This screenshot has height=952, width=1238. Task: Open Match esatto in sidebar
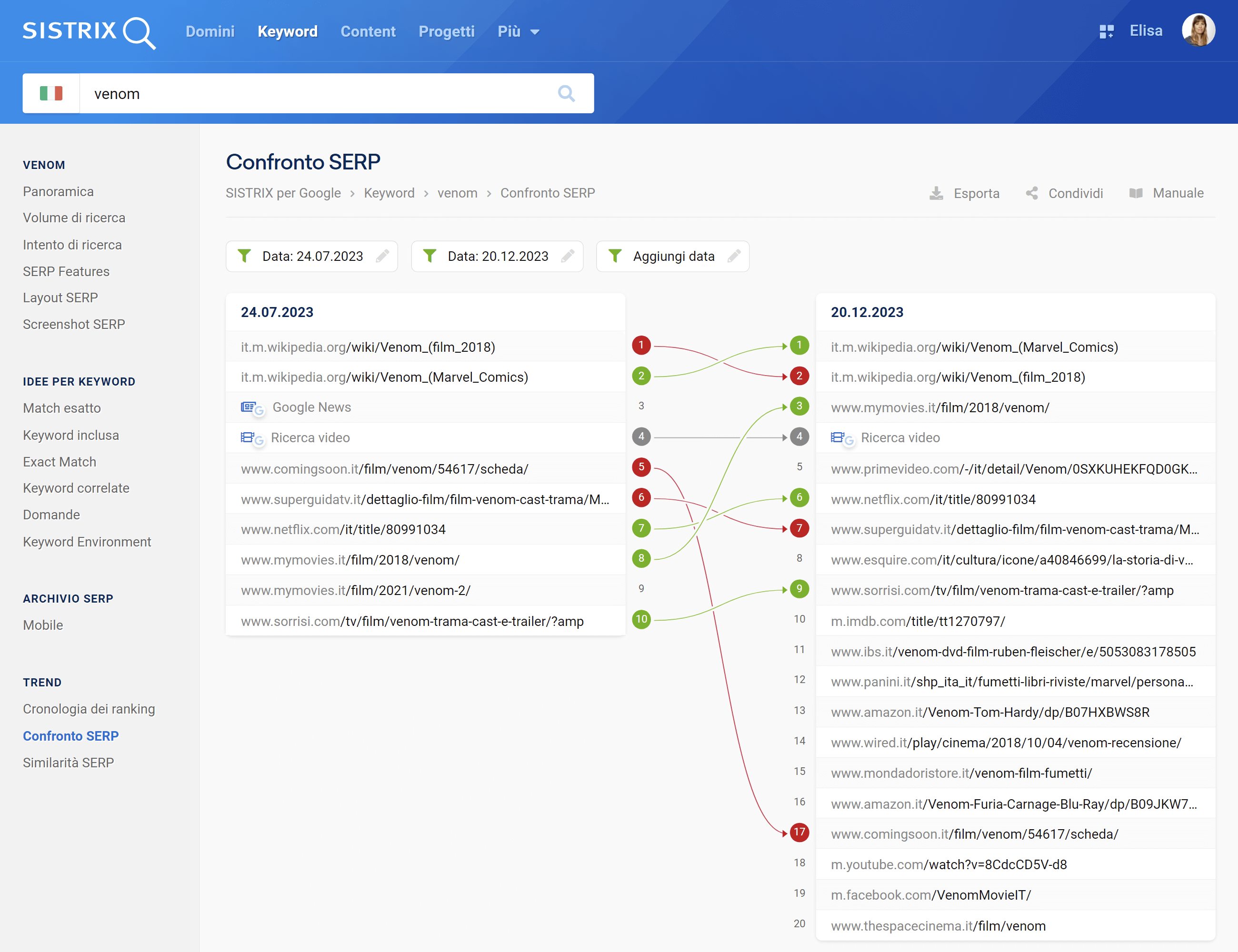pyautogui.click(x=62, y=408)
